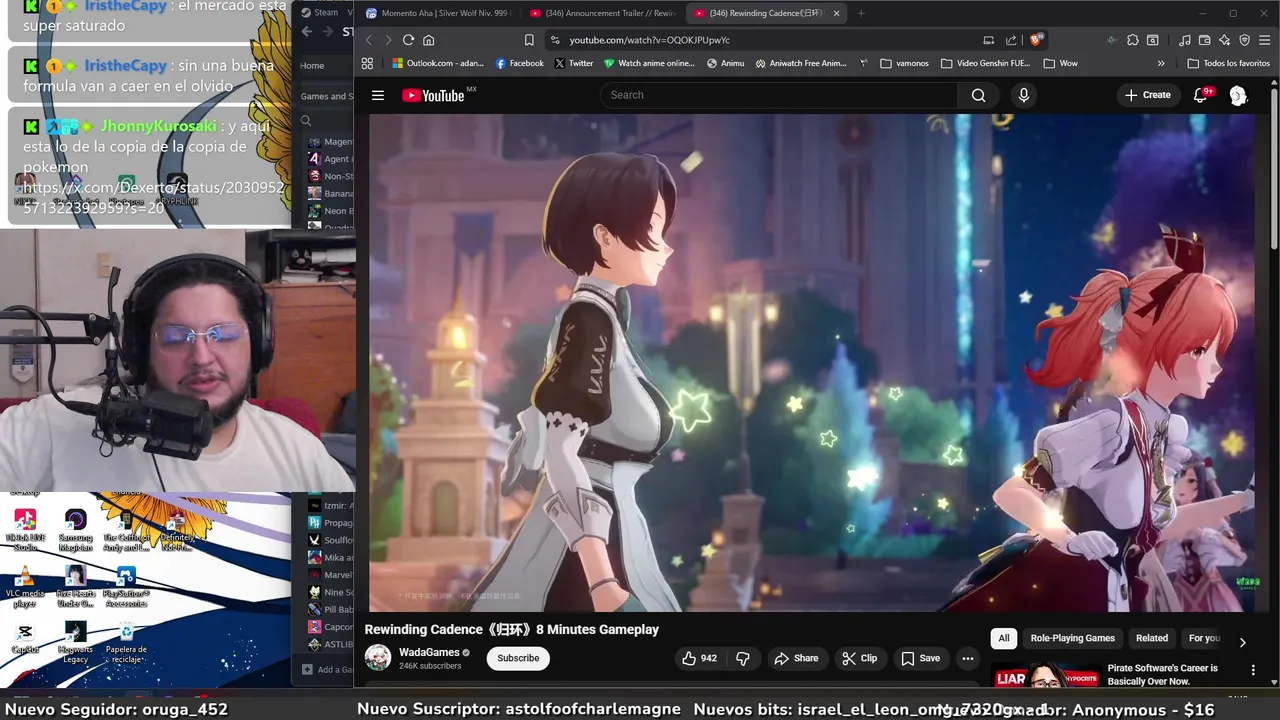
Task: Click Add a Game in the Steam window
Action: 328,670
